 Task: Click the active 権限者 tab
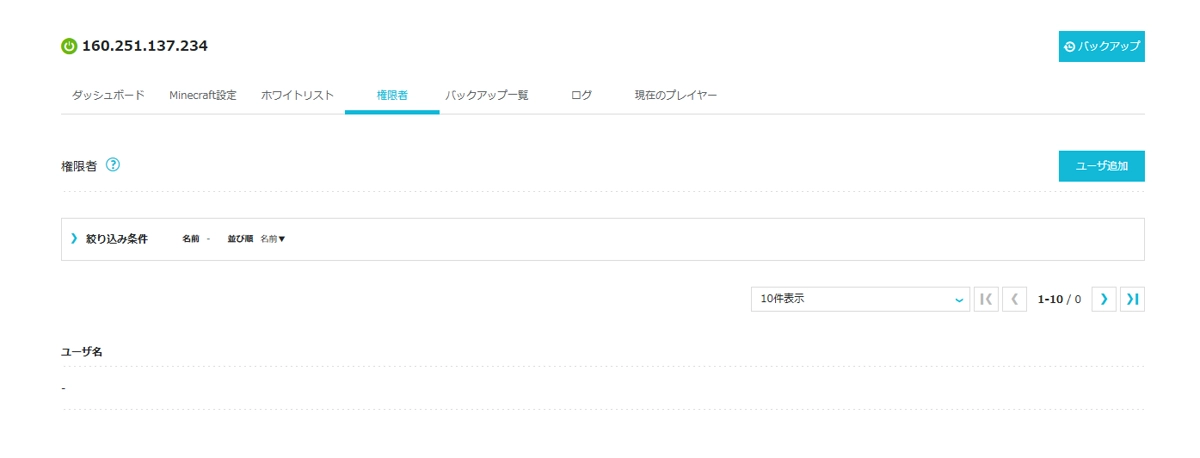point(392,95)
